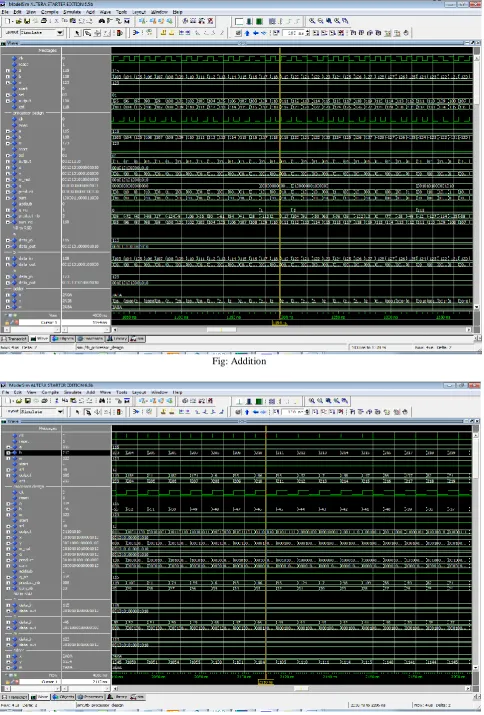Click zoom-out magnifier icon in lower ModelSim toolbar

(x=320, y=400)
